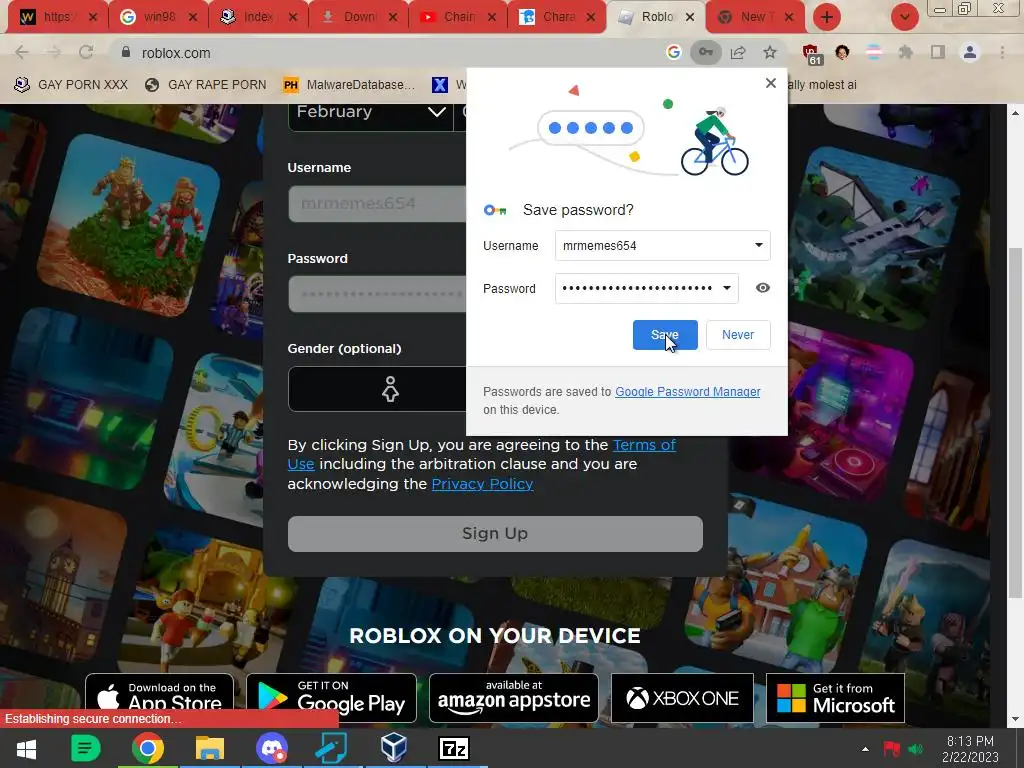This screenshot has width=1024, height=768.
Task: Open the Windows Start menu
Action: coord(26,748)
